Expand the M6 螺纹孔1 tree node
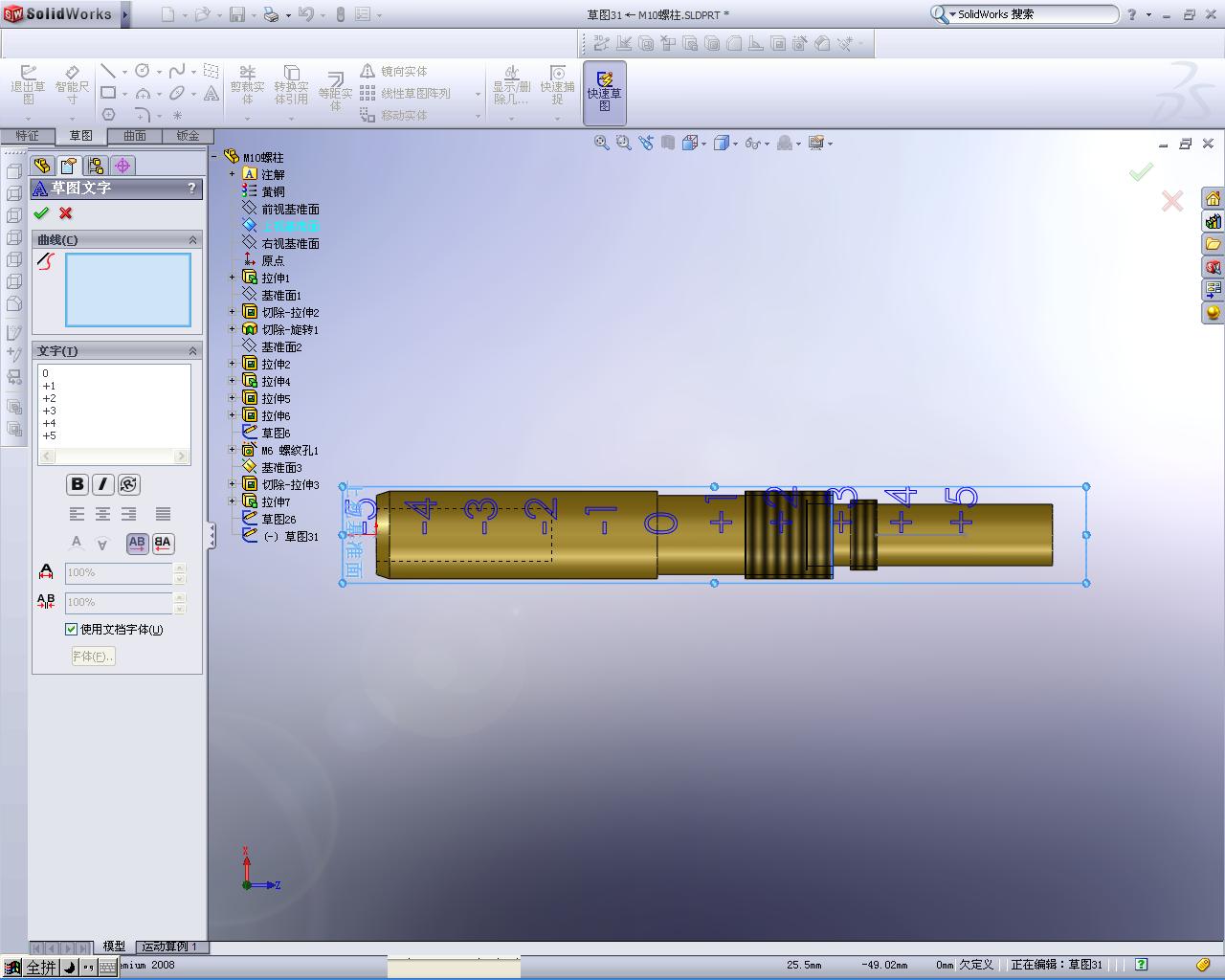Image resolution: width=1225 pixels, height=980 pixels. [232, 450]
